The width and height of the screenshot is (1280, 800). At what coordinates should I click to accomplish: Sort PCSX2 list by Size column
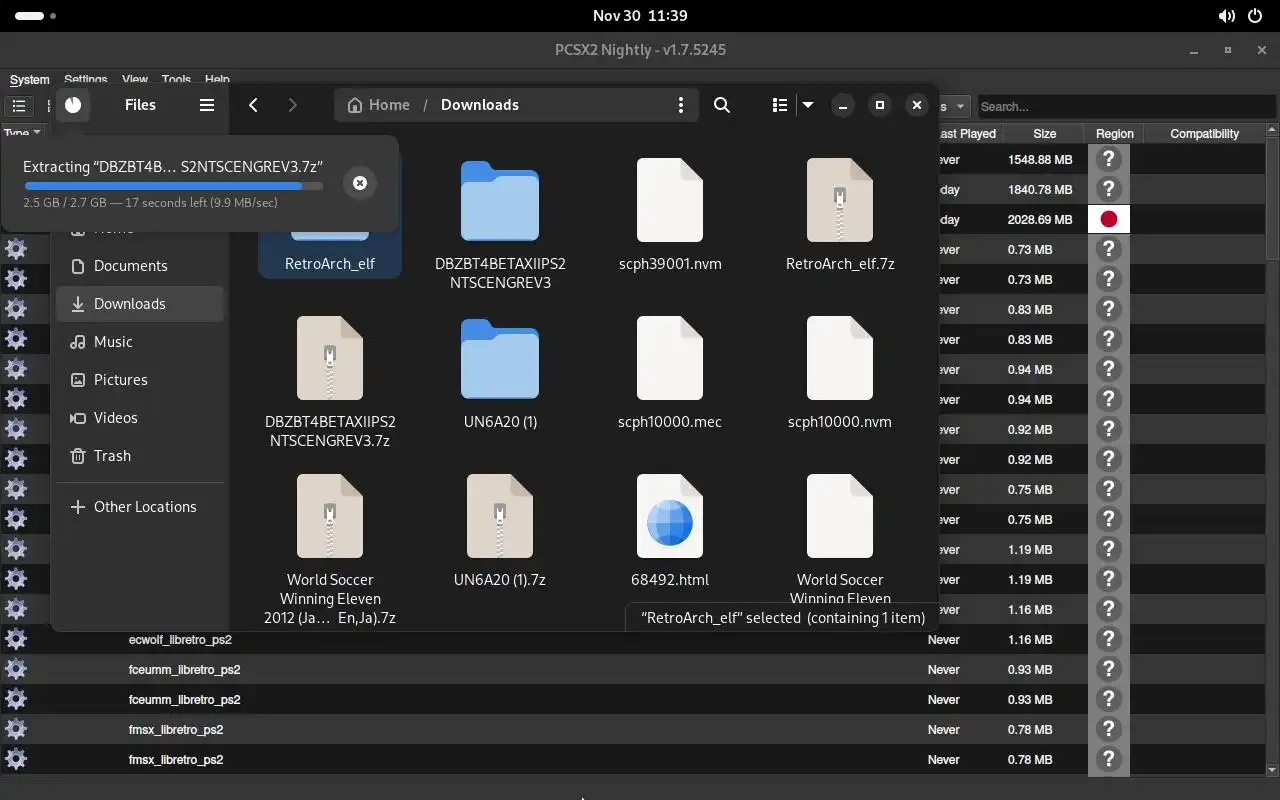1045,133
